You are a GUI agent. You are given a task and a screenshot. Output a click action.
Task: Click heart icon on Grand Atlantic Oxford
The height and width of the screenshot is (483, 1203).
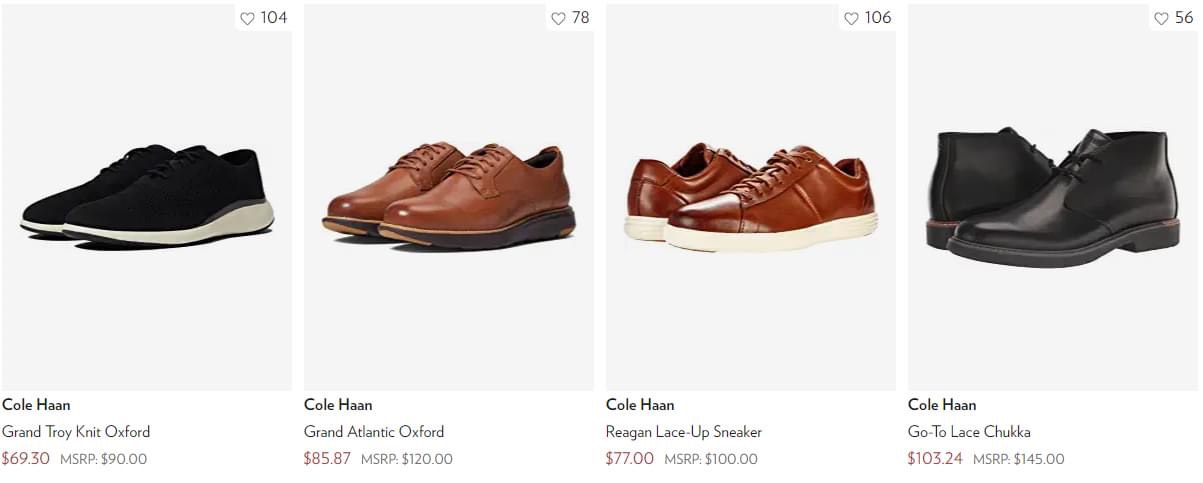point(558,18)
